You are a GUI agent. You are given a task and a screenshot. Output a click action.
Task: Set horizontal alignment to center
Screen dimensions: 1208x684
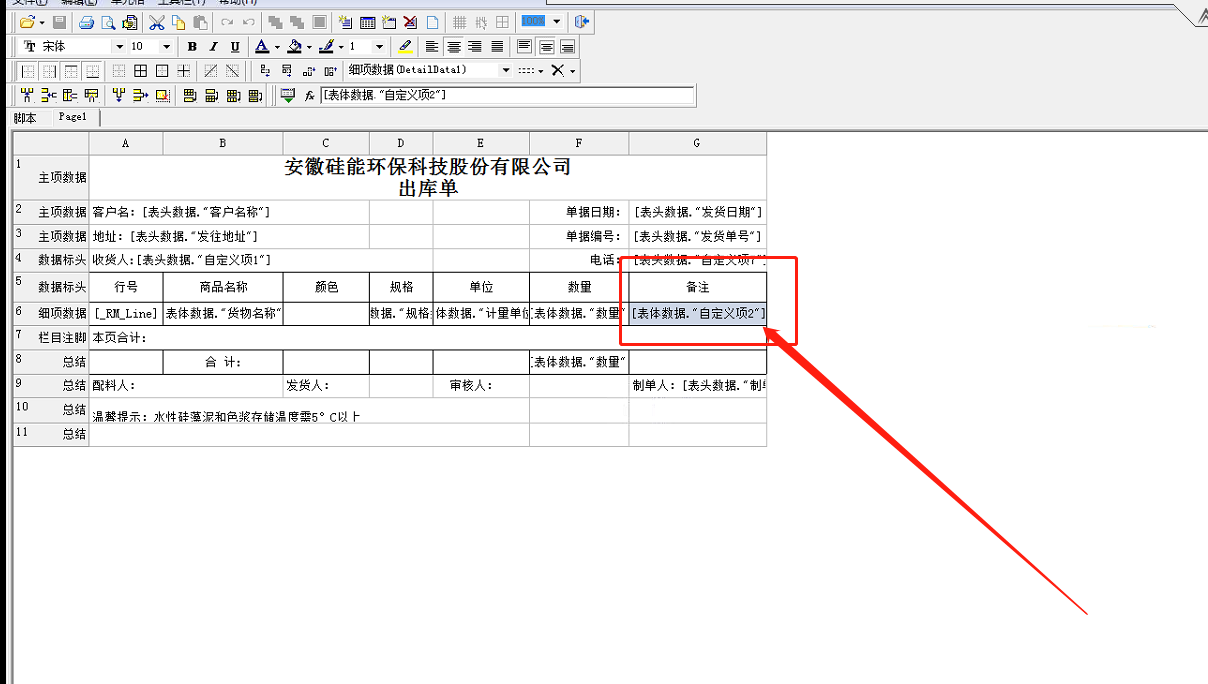(454, 47)
